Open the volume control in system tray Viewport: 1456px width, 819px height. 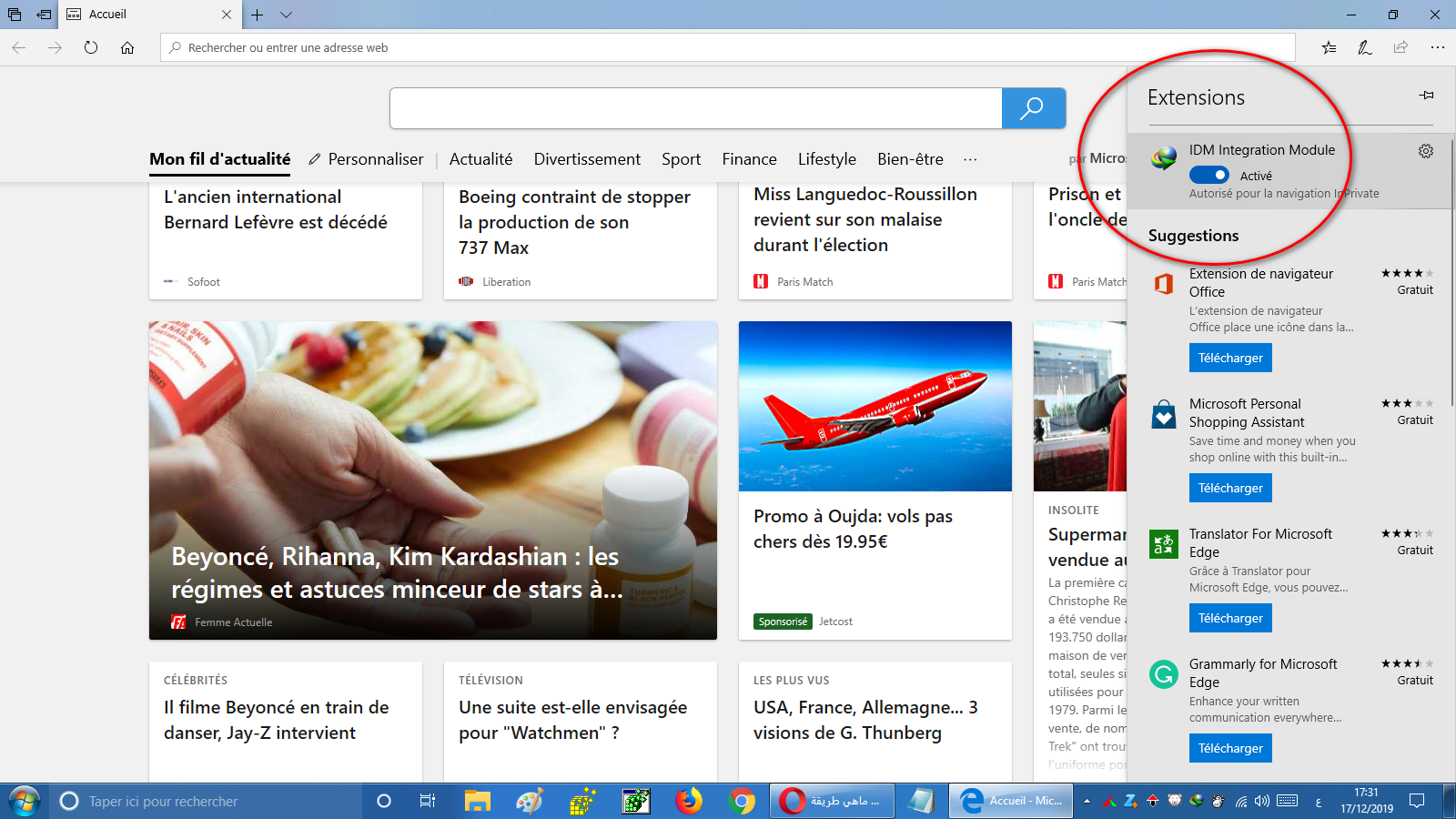(1262, 801)
